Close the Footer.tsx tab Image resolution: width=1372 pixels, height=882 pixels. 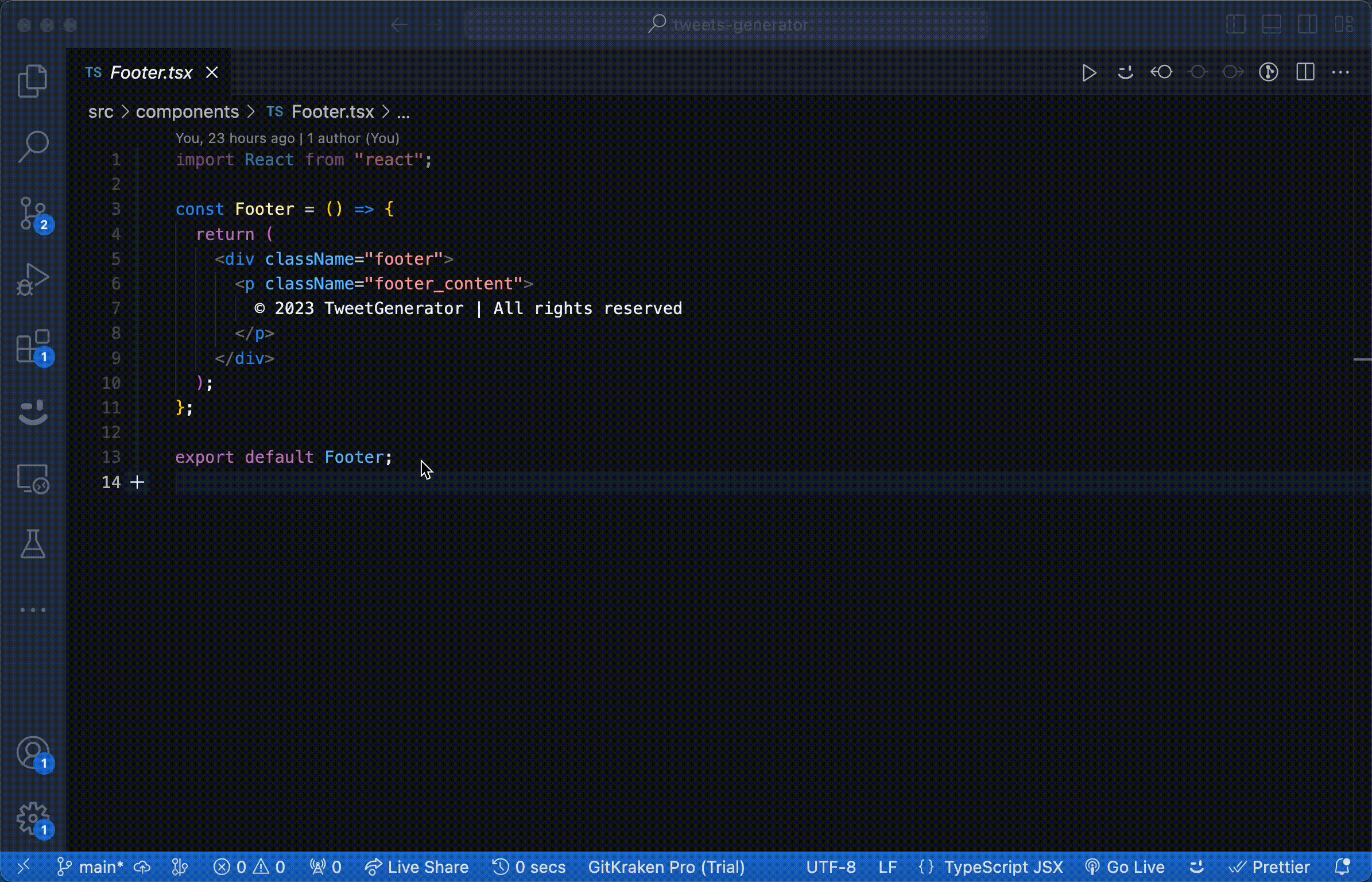pos(212,72)
